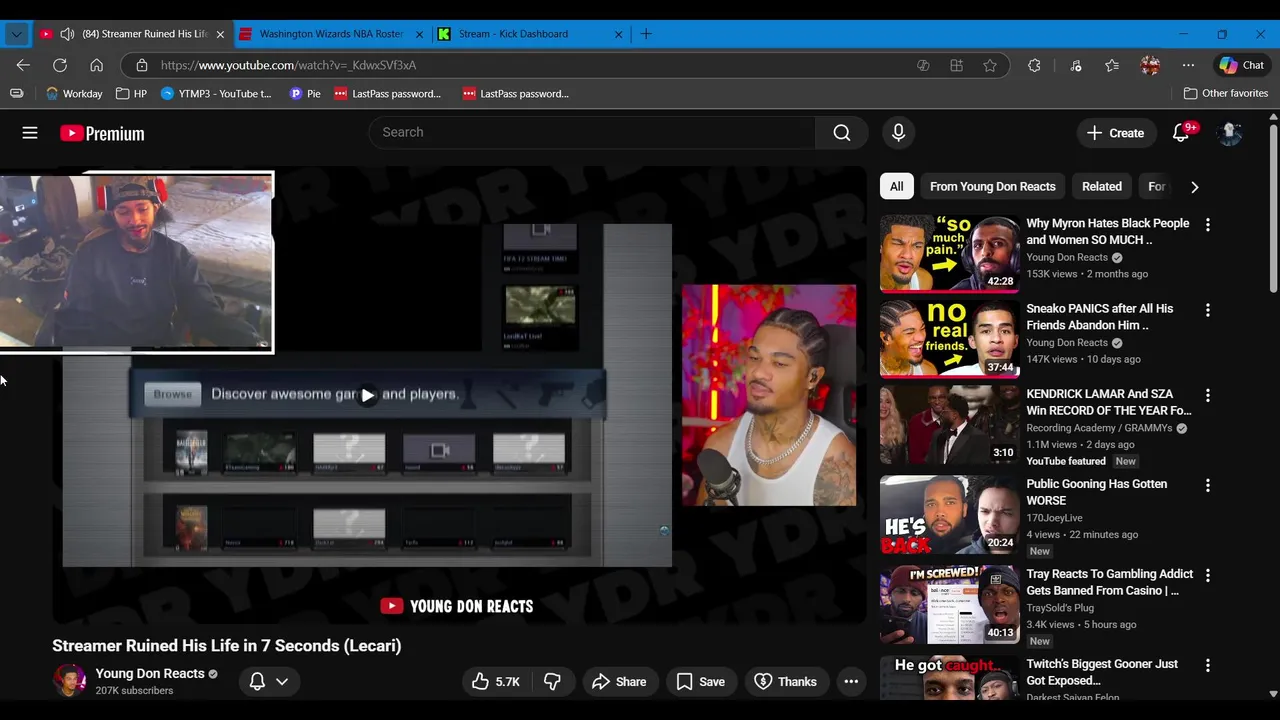Click the Create button
The height and width of the screenshot is (720, 1280).
(x=1116, y=133)
